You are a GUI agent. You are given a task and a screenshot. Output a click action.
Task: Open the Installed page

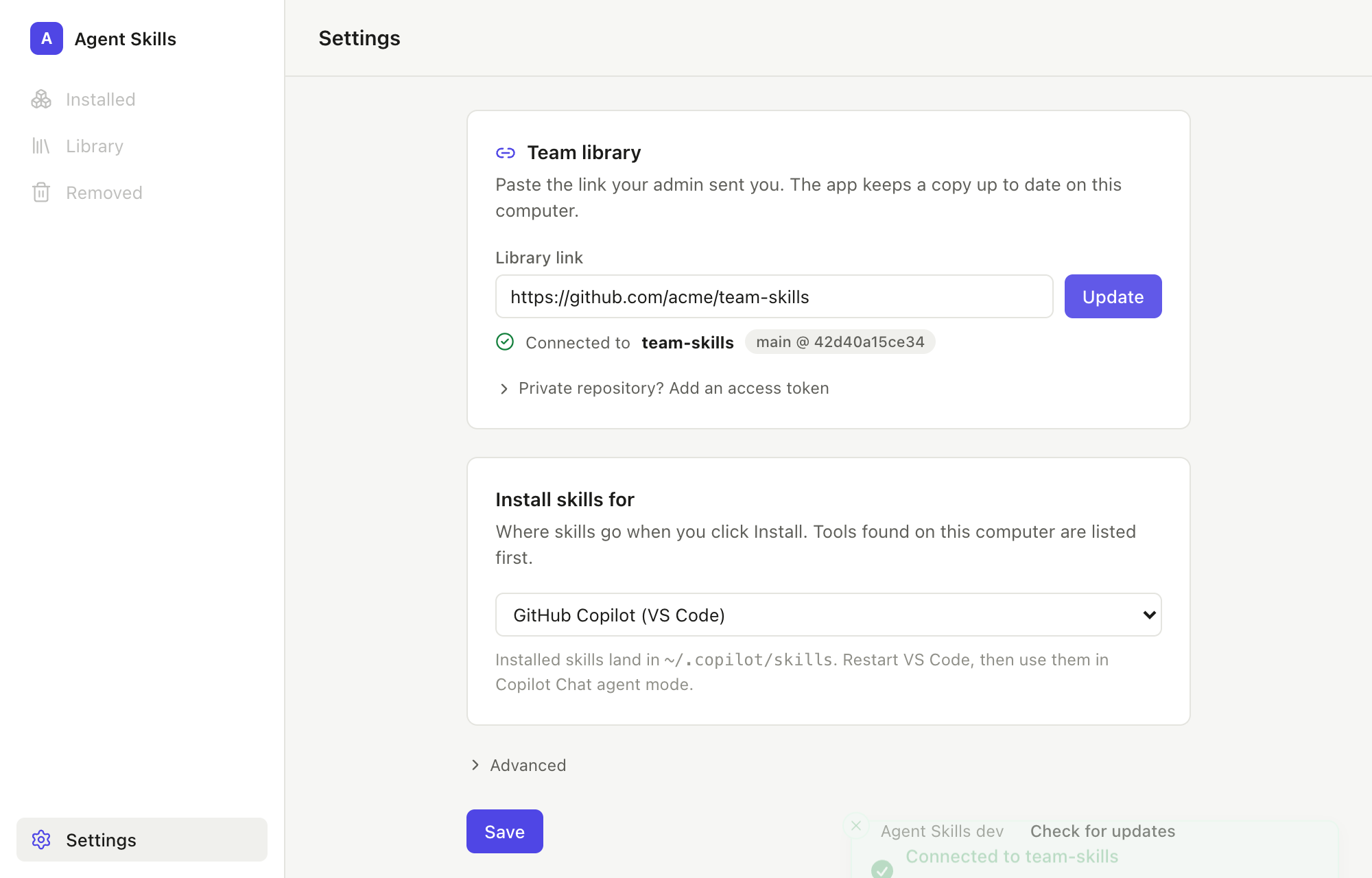142,99
